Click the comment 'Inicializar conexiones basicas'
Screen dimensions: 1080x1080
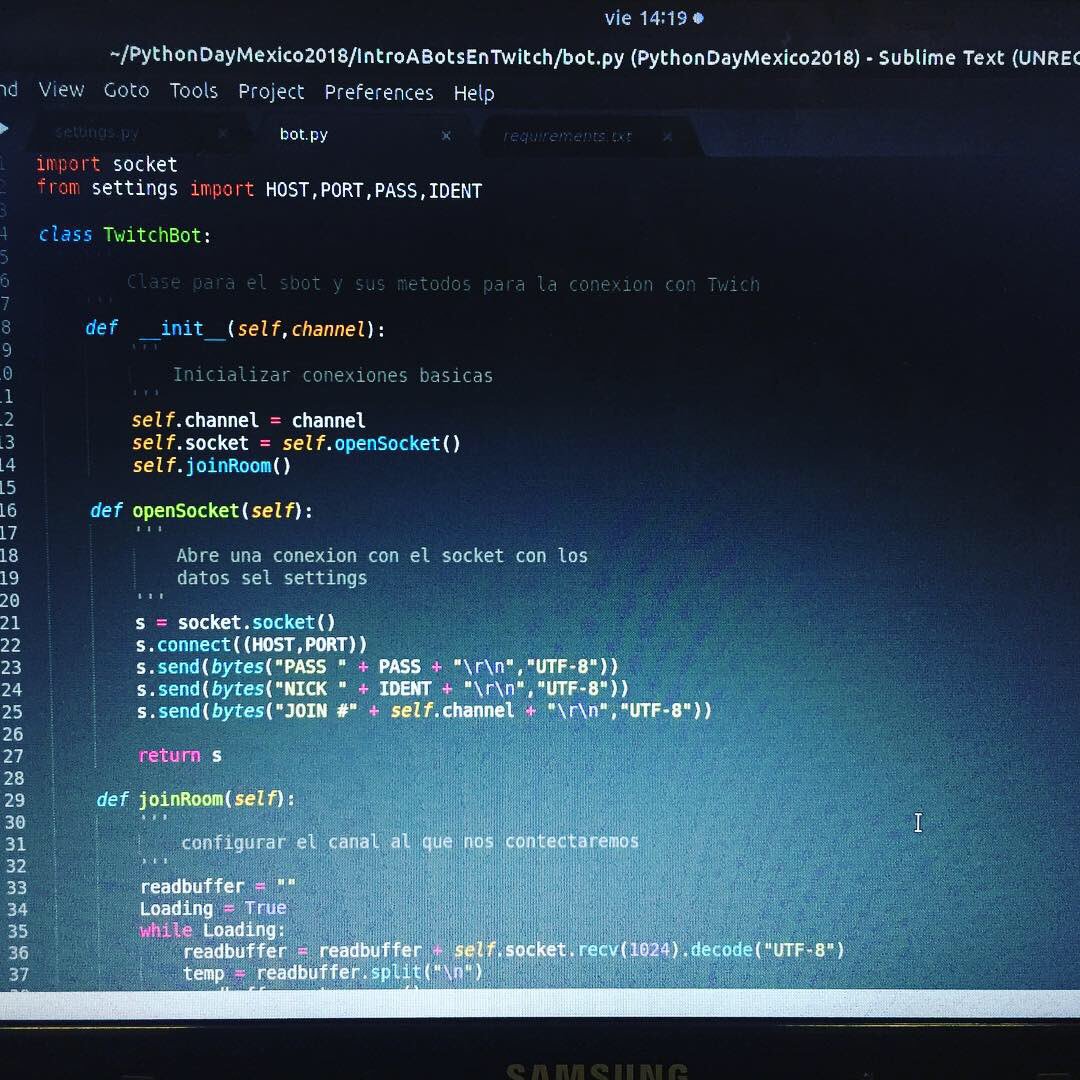click(x=333, y=375)
